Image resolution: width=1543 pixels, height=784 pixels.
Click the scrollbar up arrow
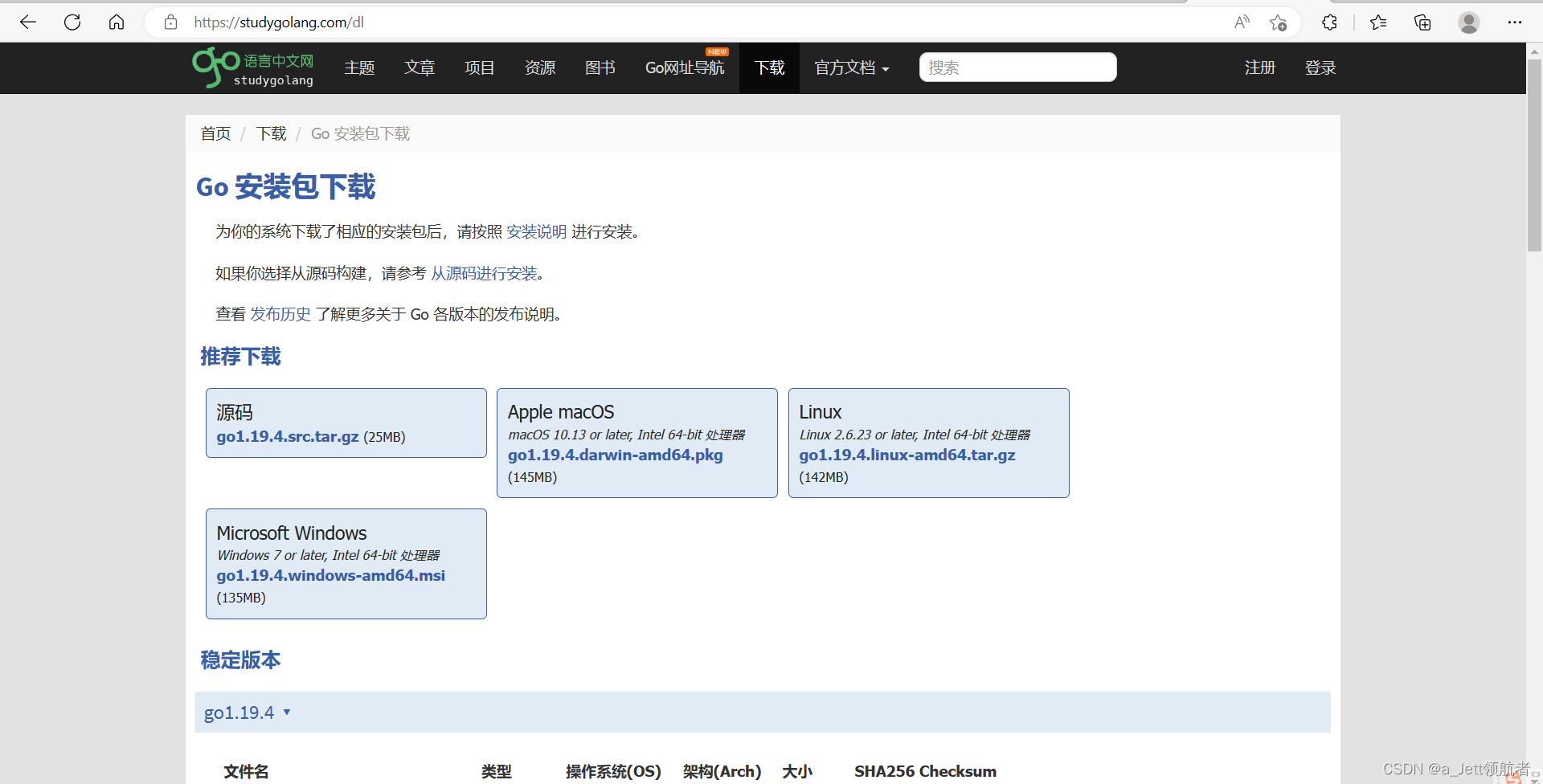[x=1534, y=51]
